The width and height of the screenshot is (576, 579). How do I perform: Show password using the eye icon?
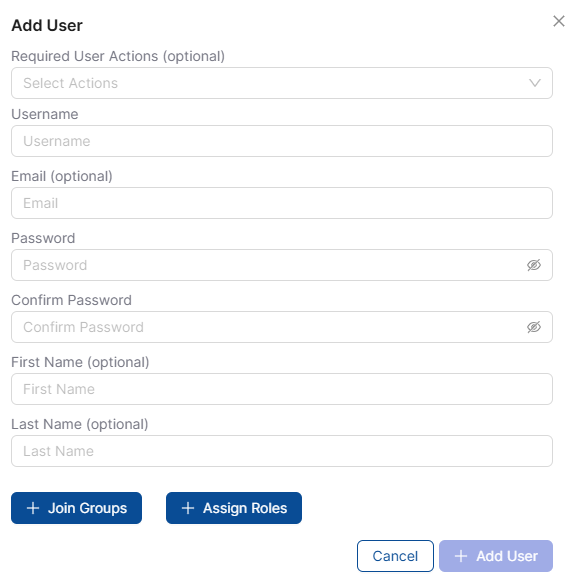point(534,265)
